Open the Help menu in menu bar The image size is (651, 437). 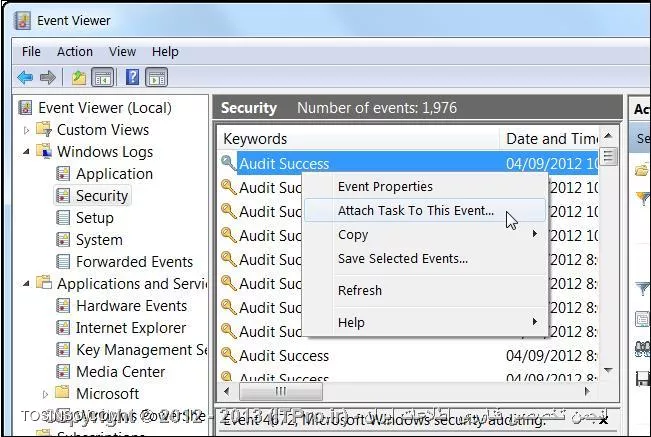[x=165, y=51]
